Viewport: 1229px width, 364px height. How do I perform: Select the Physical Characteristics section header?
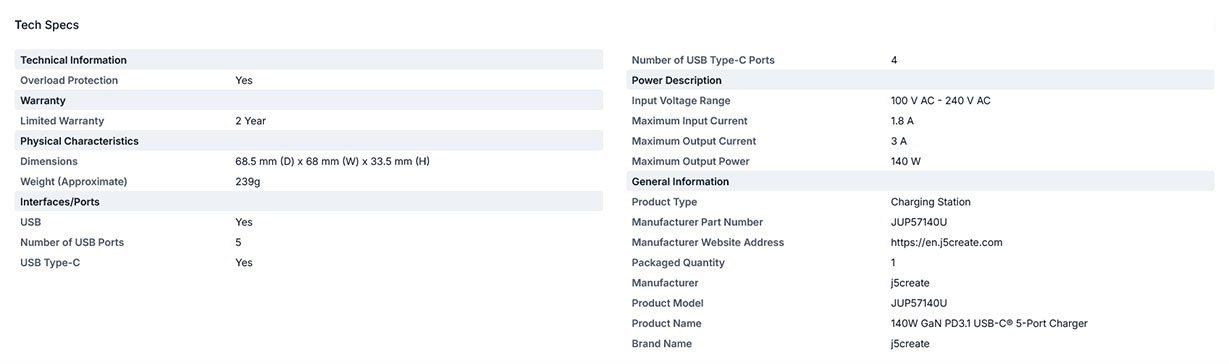(x=309, y=141)
